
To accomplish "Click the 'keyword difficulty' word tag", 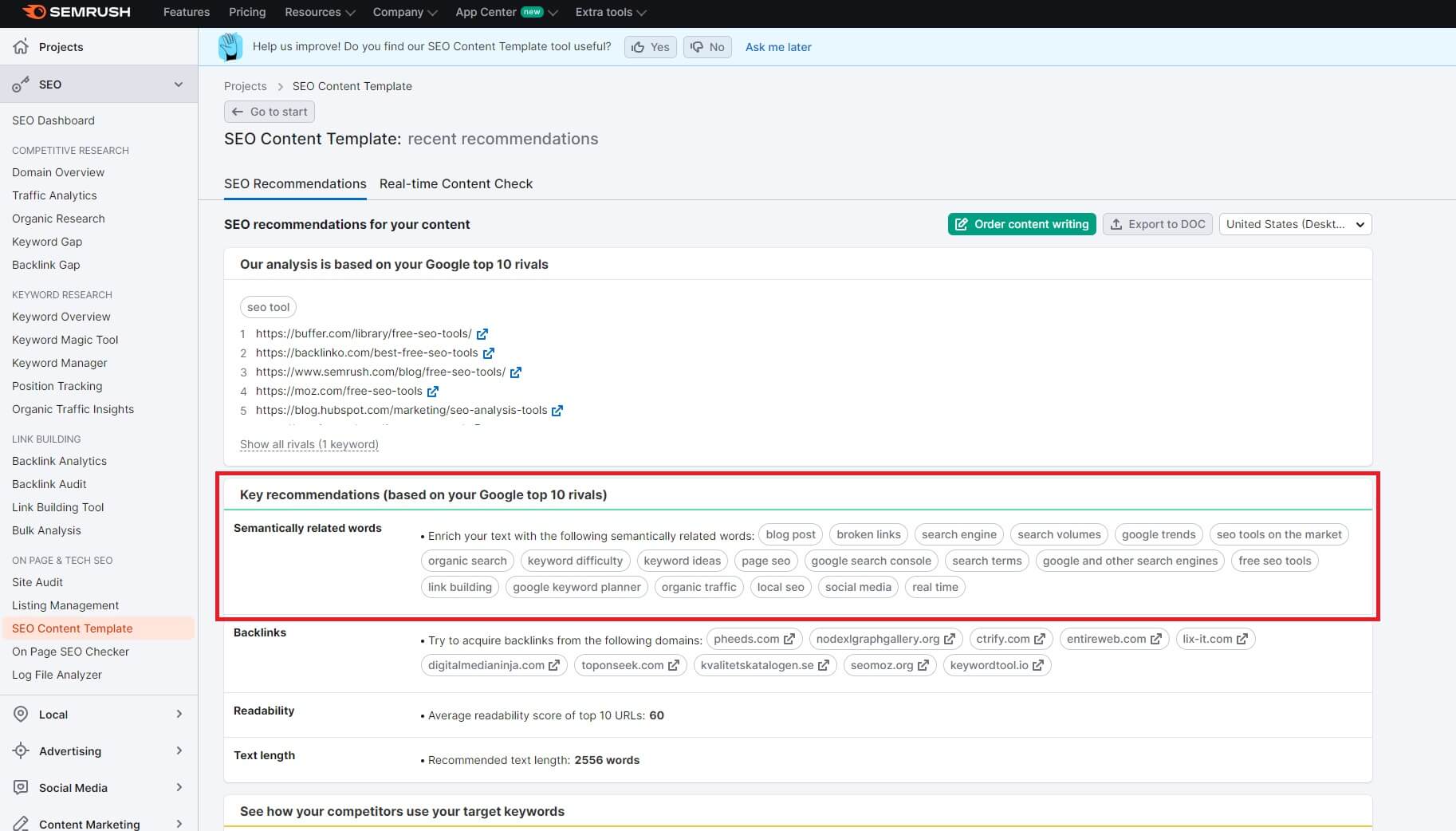I will [575, 561].
